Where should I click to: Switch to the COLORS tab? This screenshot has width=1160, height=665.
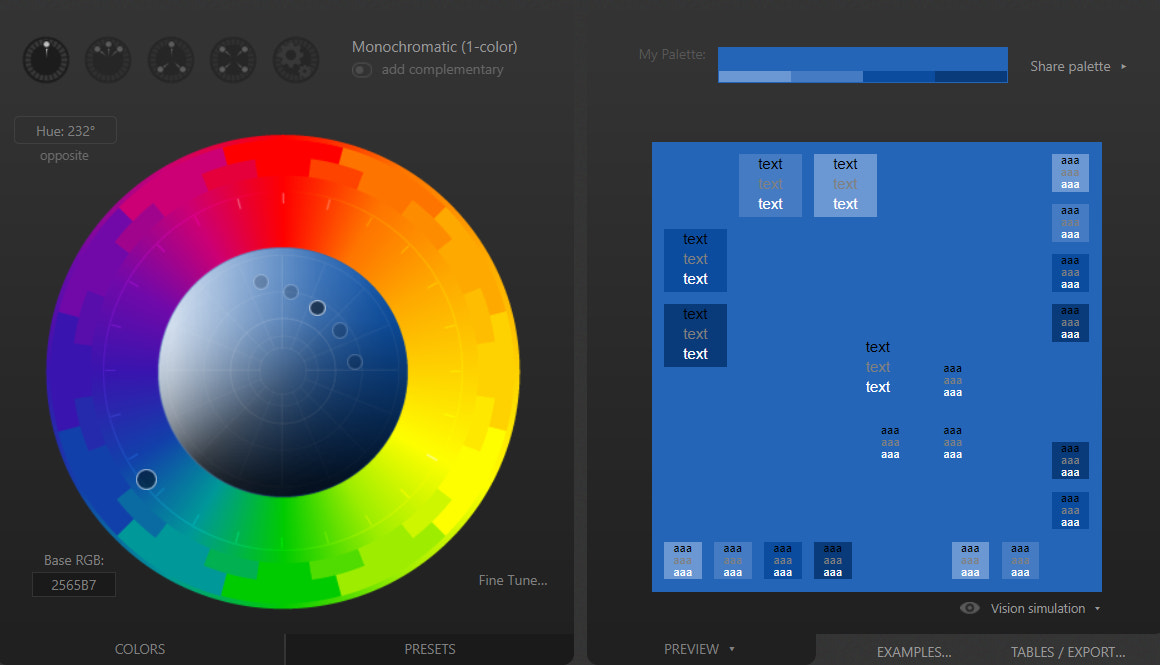[x=140, y=649]
